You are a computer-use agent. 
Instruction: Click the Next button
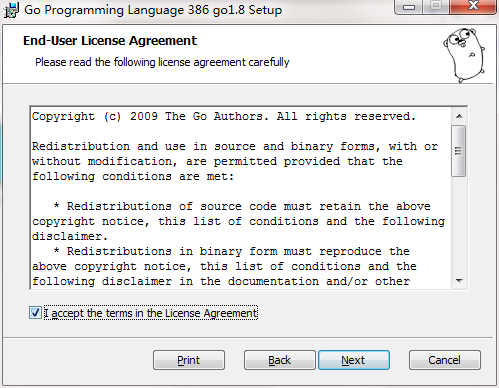354,360
